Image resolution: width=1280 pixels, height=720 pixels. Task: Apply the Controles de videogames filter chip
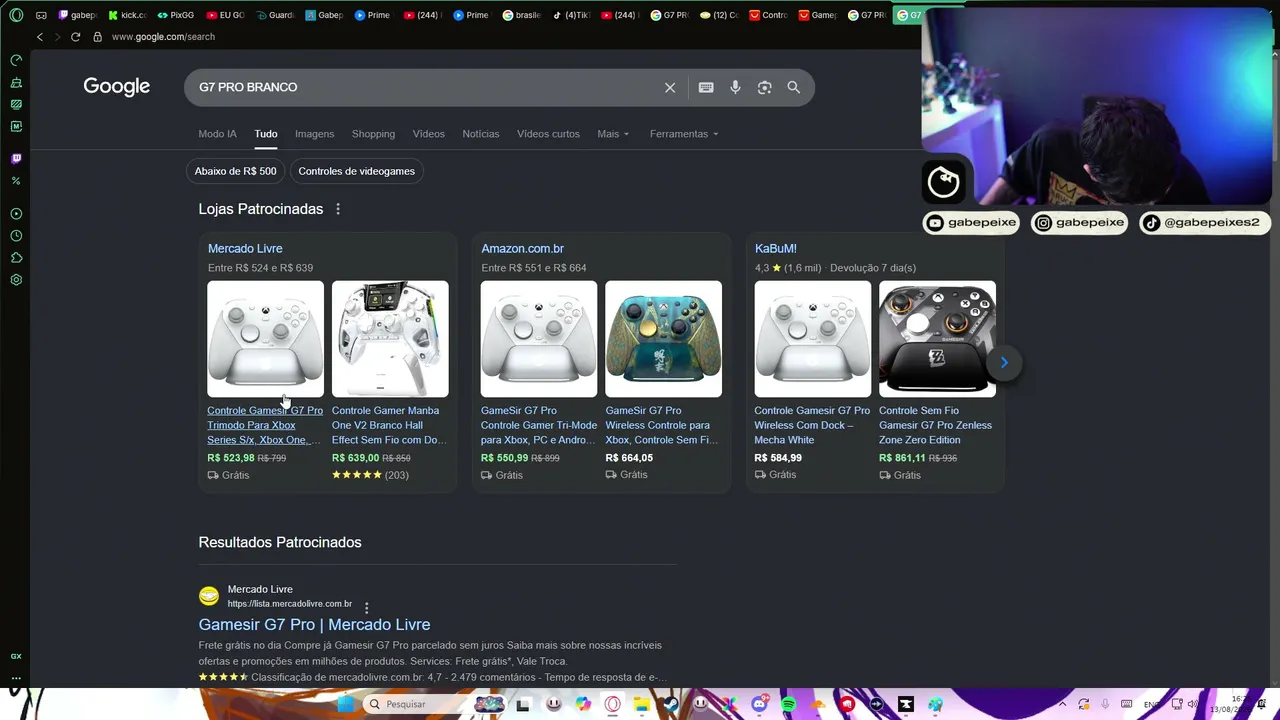[356, 171]
